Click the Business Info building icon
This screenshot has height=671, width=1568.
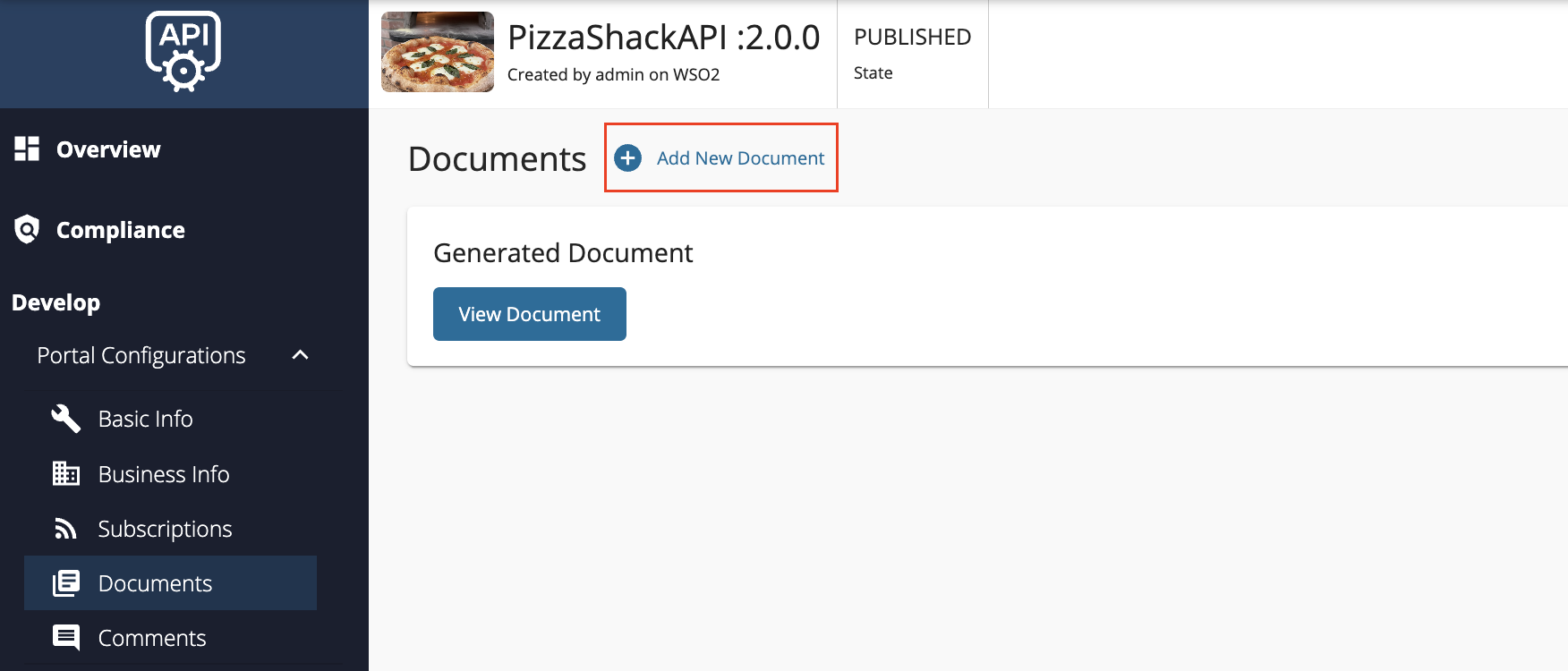pos(66,474)
